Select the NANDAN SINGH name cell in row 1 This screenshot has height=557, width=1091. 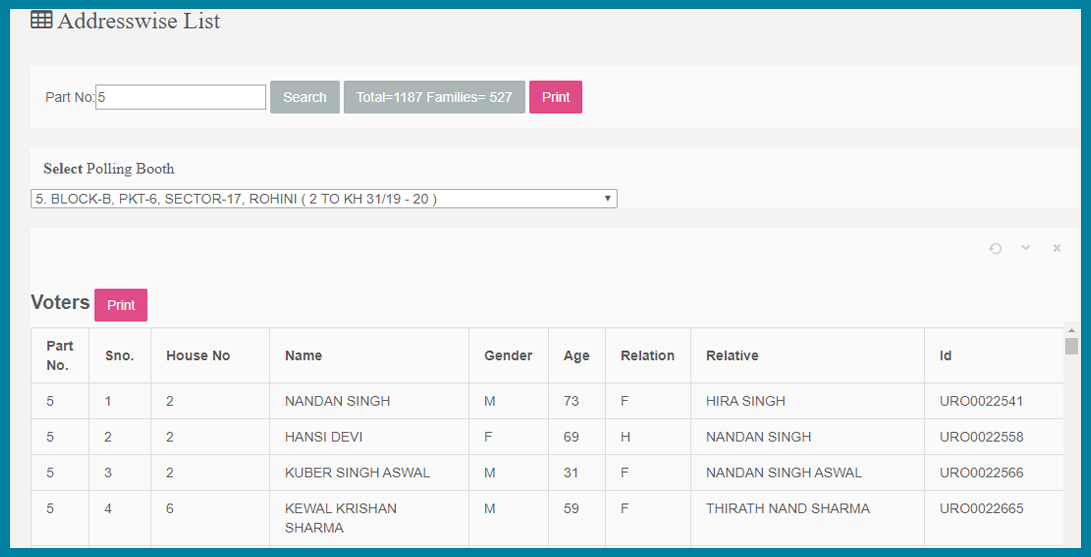337,401
